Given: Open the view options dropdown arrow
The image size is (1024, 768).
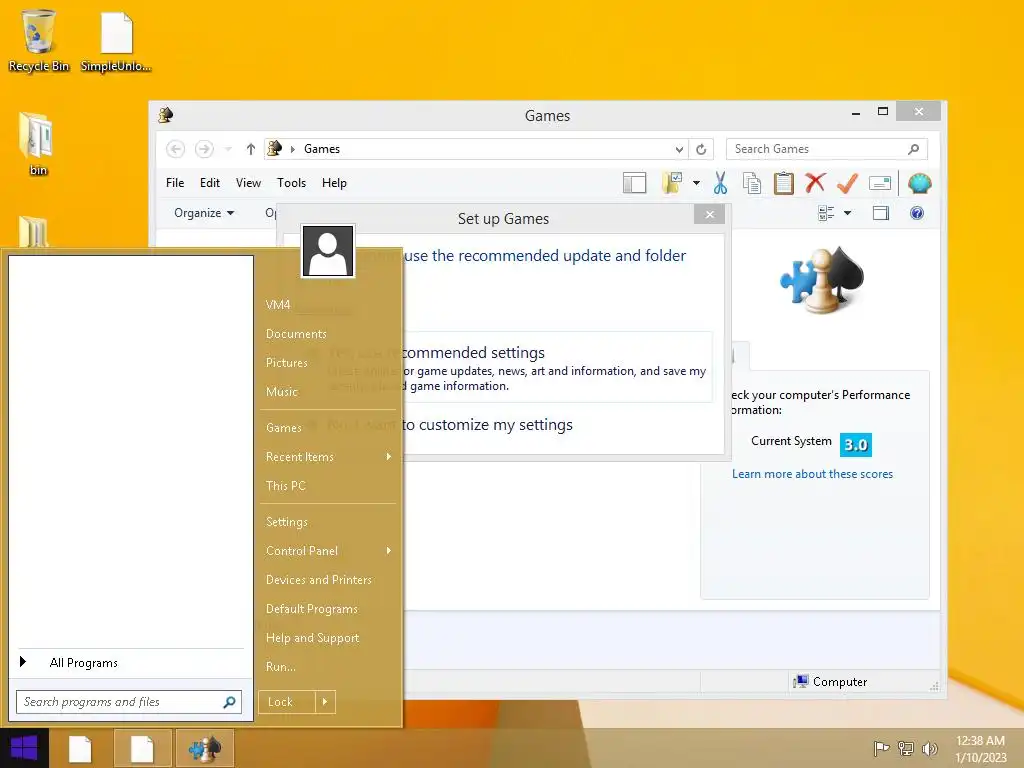Looking at the screenshot, I should (x=847, y=213).
